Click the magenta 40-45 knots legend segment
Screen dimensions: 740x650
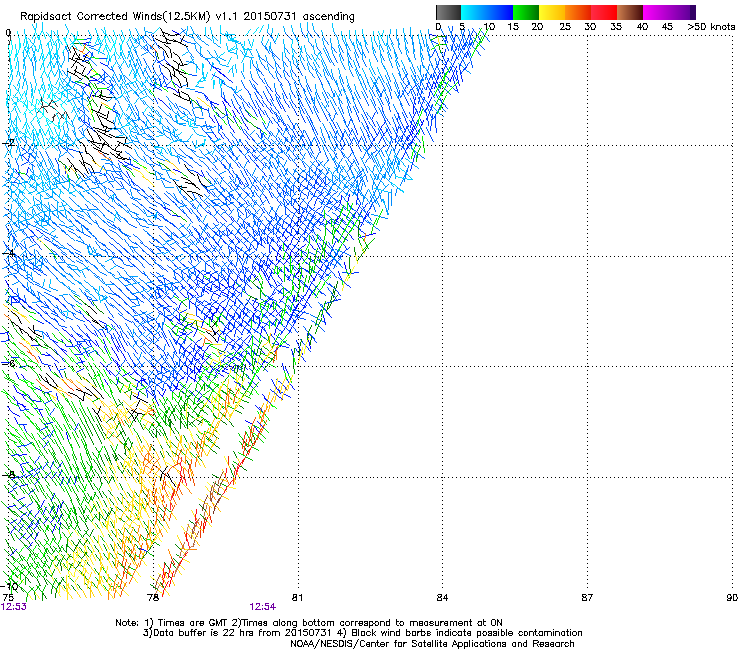tap(656, 12)
